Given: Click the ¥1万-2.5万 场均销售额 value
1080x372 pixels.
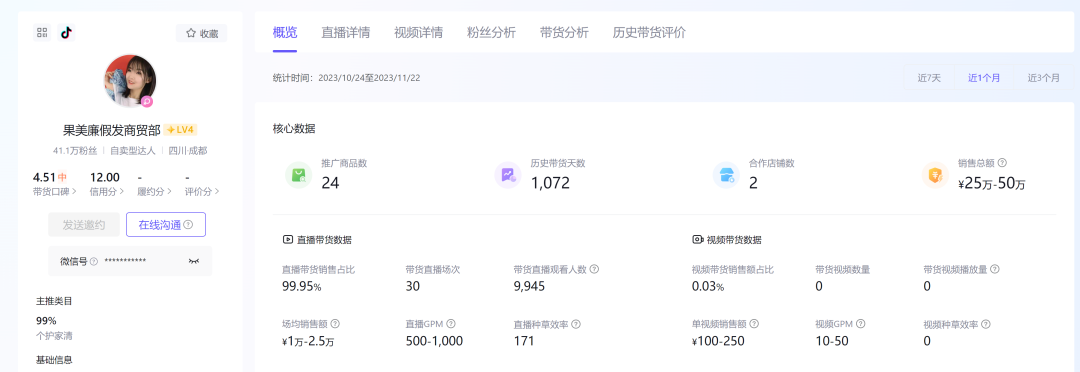Looking at the screenshot, I should pyautogui.click(x=309, y=341).
